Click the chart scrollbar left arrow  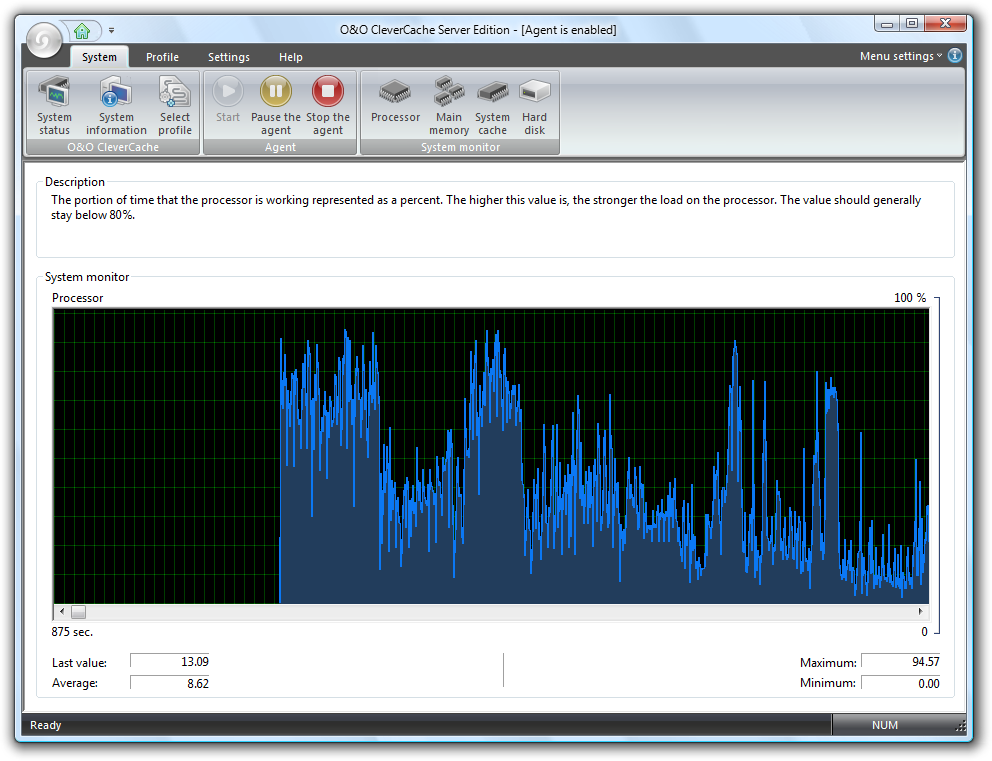click(x=61, y=612)
